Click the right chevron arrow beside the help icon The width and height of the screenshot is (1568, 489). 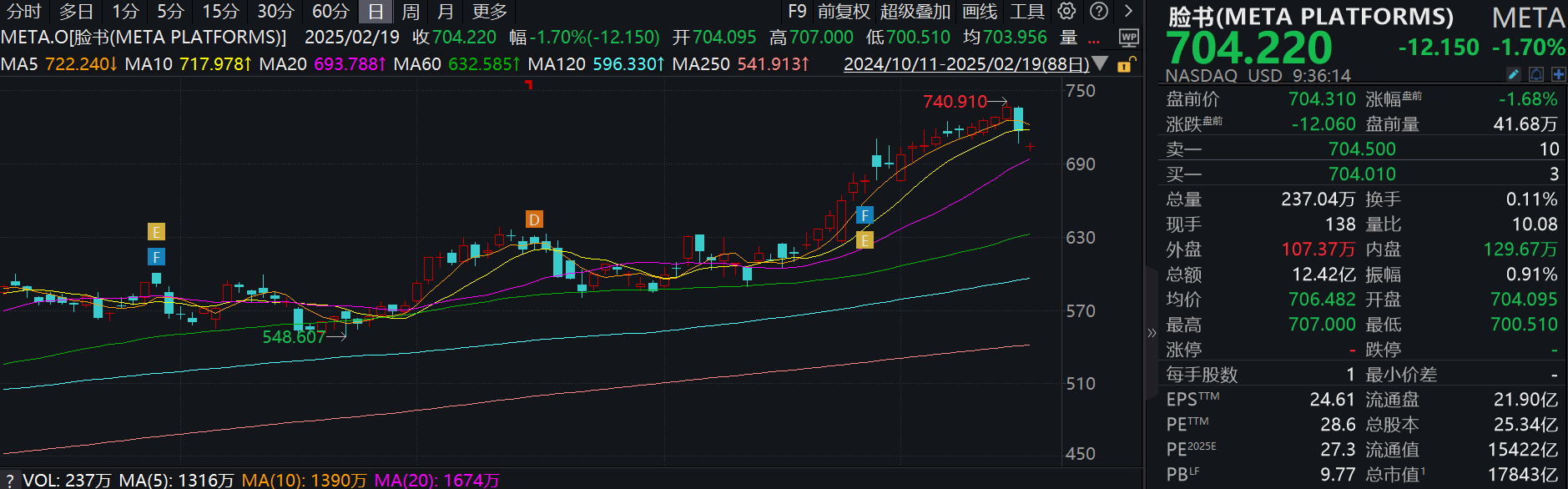pos(1128,11)
